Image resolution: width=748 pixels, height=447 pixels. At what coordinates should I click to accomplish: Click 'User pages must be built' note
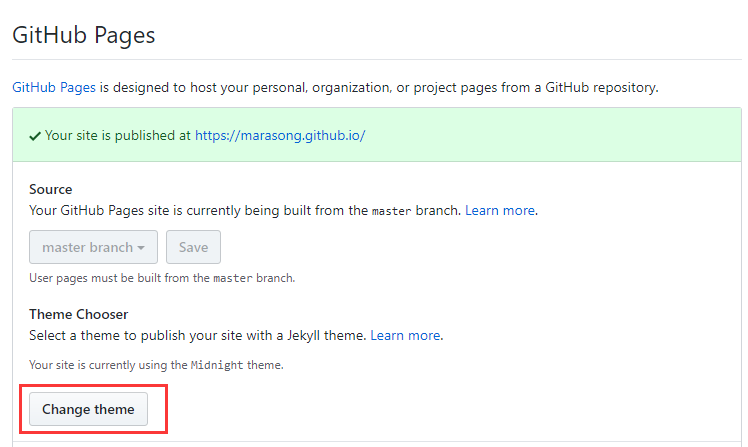click(x=162, y=278)
